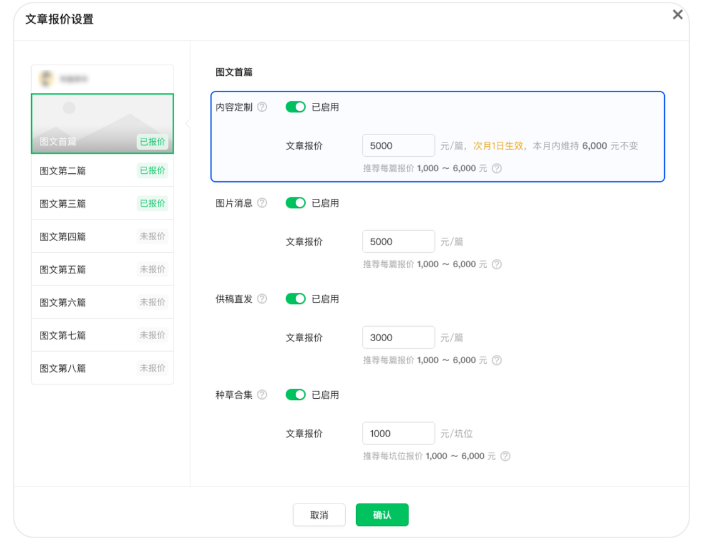Viewport: 701px width, 541px height.
Task: Select 图文第五篇 in the list
Action: [x=102, y=269]
